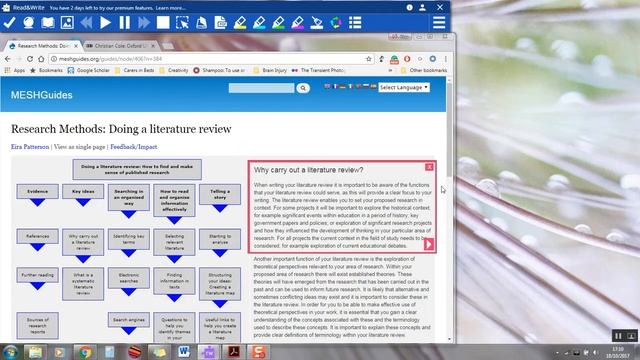Select the magenta highlighter in Read&Write
This screenshot has height=360, width=640.
298,23
